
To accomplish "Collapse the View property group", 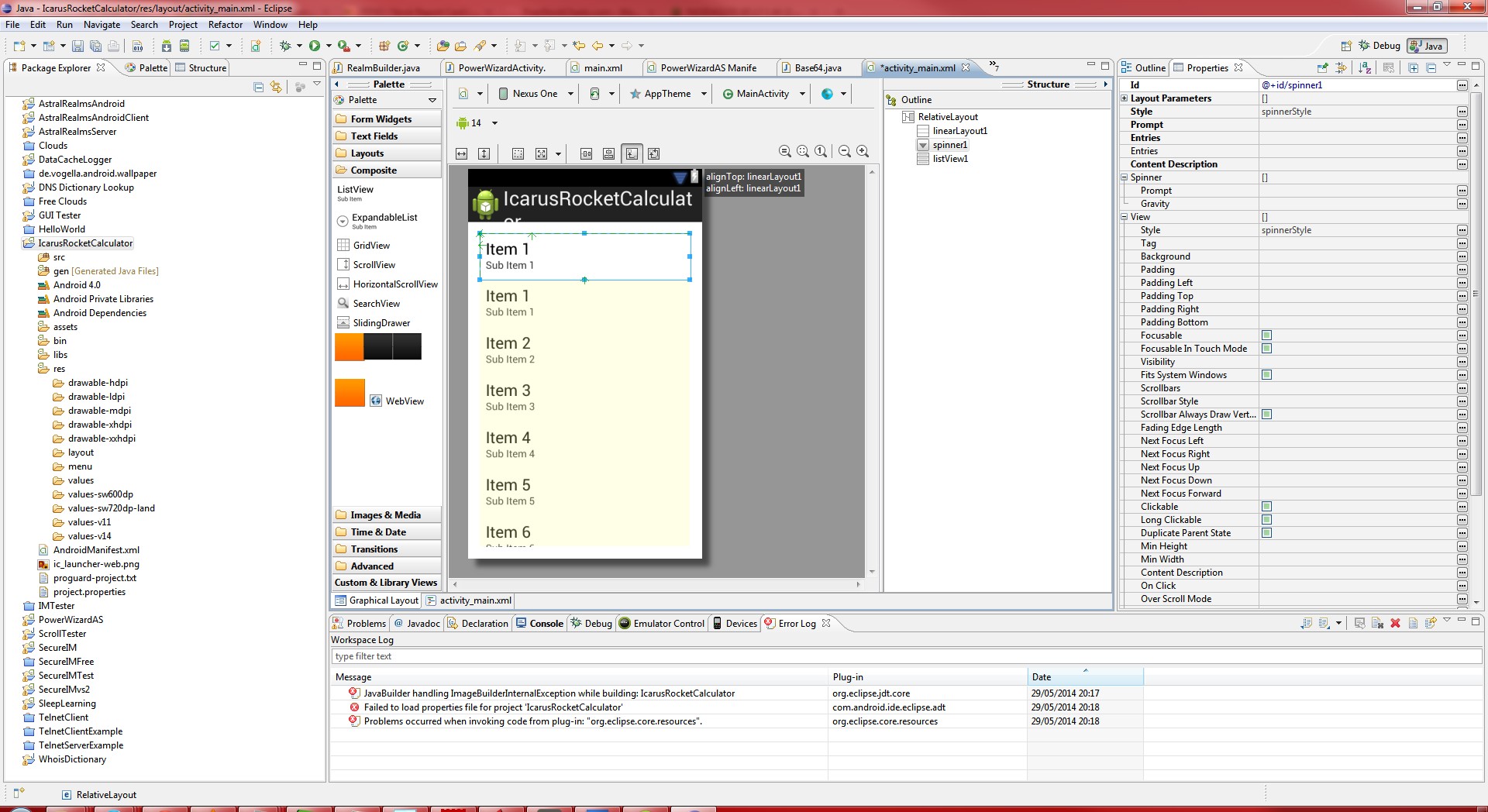I will pyautogui.click(x=1125, y=217).
